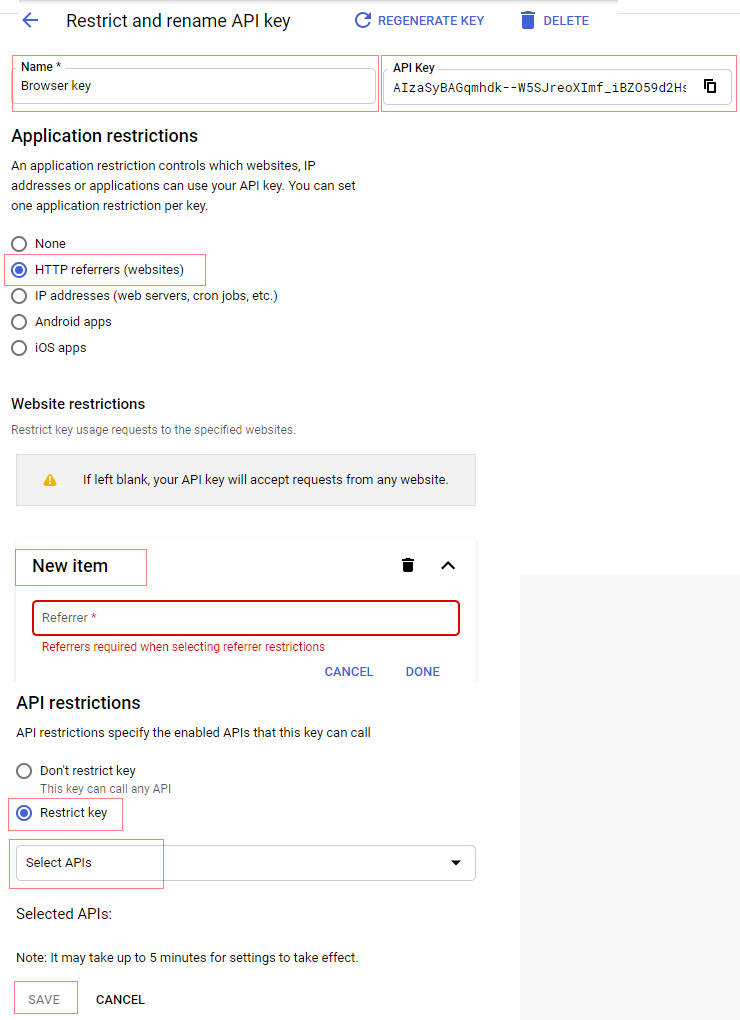Click the REGENERATE KEY text
The image size is (740, 1020).
point(431,20)
